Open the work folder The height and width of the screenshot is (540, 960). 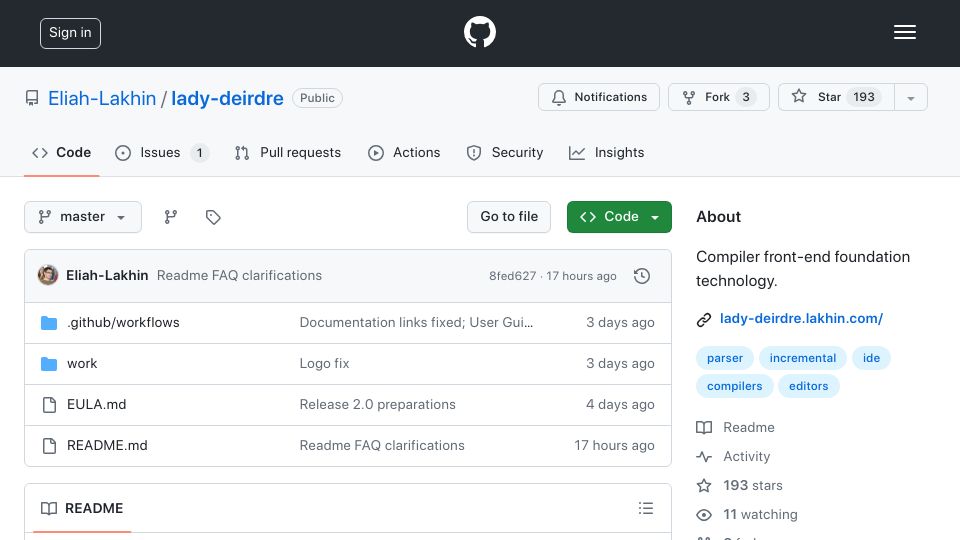pos(82,364)
